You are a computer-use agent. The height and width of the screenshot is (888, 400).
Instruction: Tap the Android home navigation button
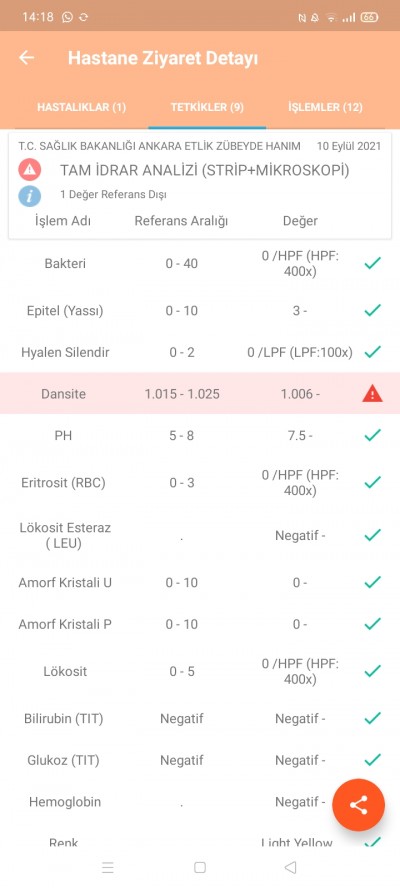point(199,867)
